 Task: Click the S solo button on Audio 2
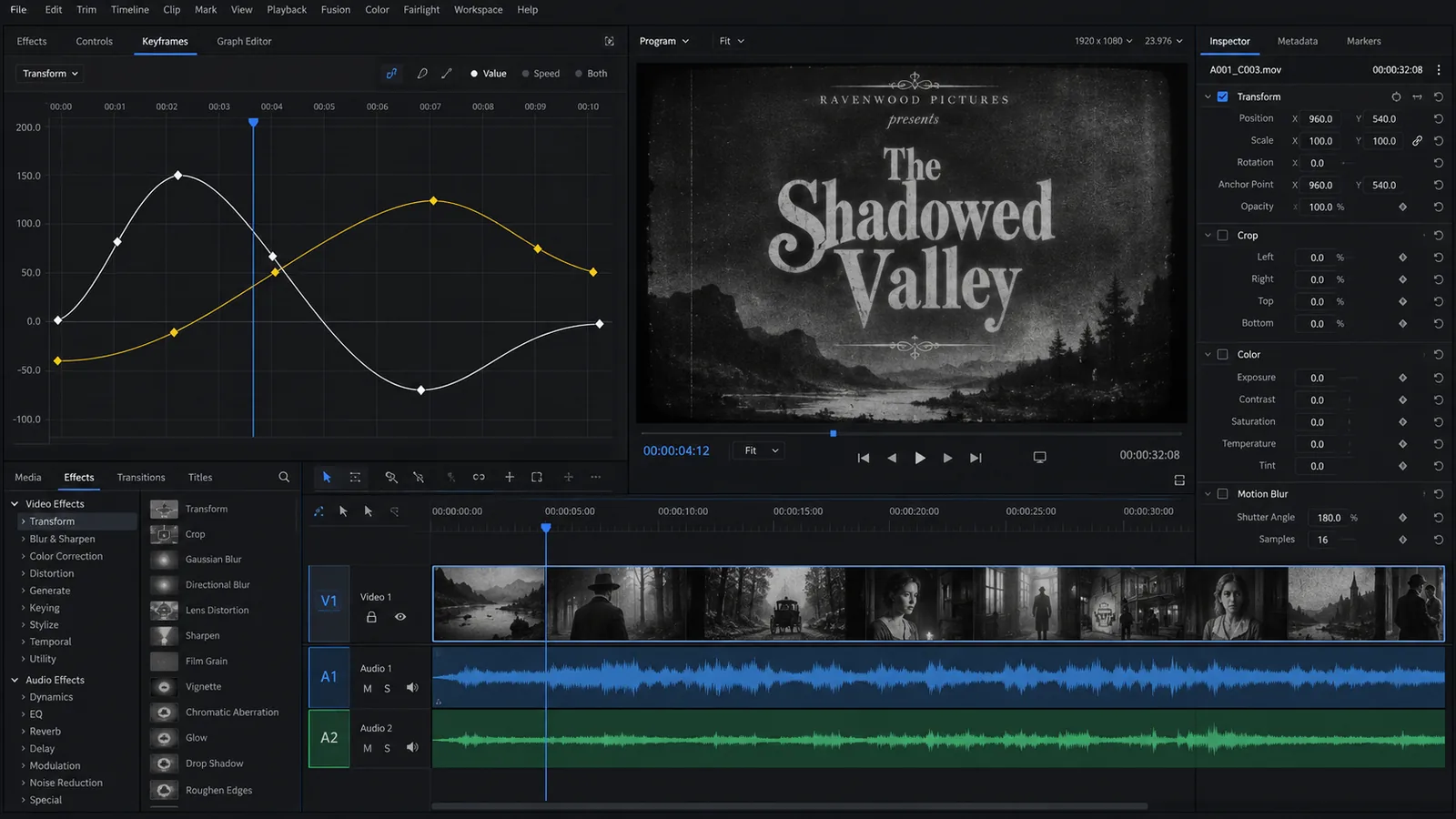click(x=387, y=748)
